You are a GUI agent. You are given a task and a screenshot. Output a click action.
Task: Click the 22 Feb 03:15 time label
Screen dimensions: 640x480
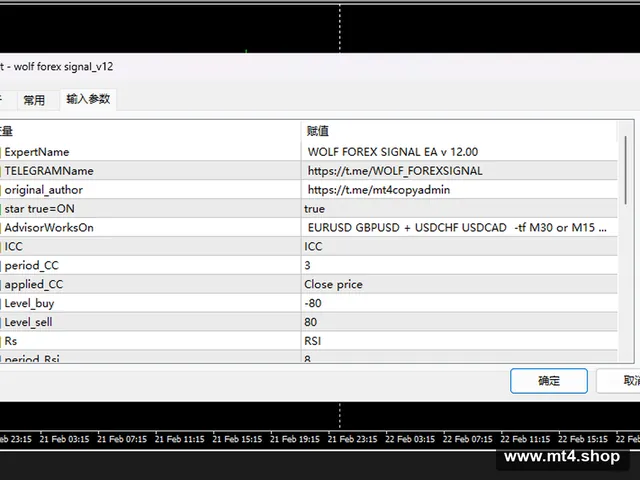click(x=410, y=439)
